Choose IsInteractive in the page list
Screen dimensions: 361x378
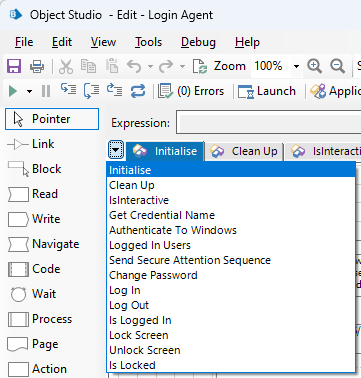231,200
